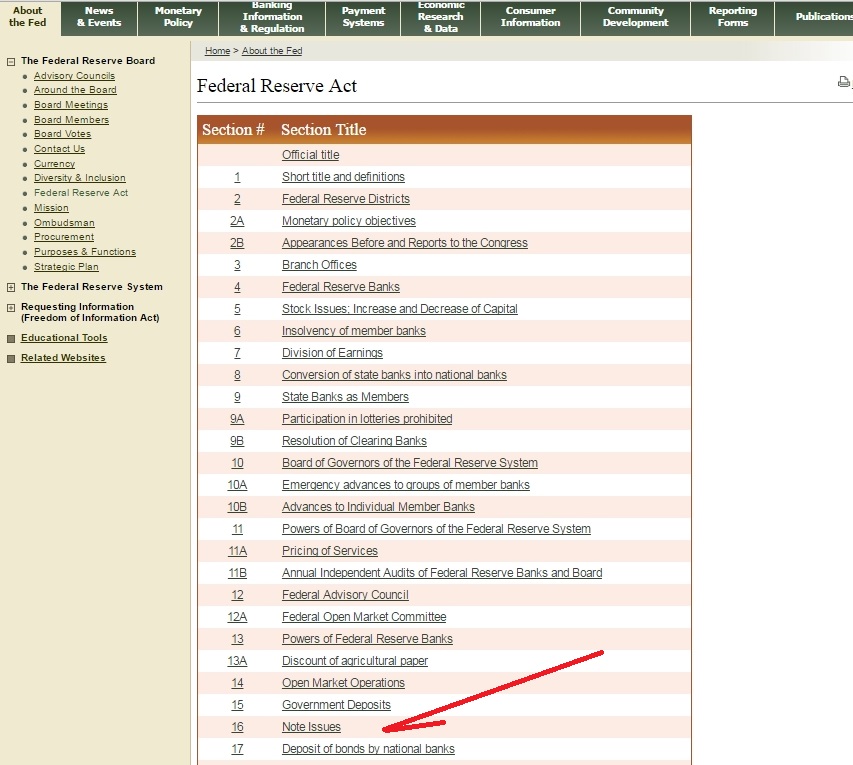
Task: Open Pricing of Services section link
Action: coord(329,551)
